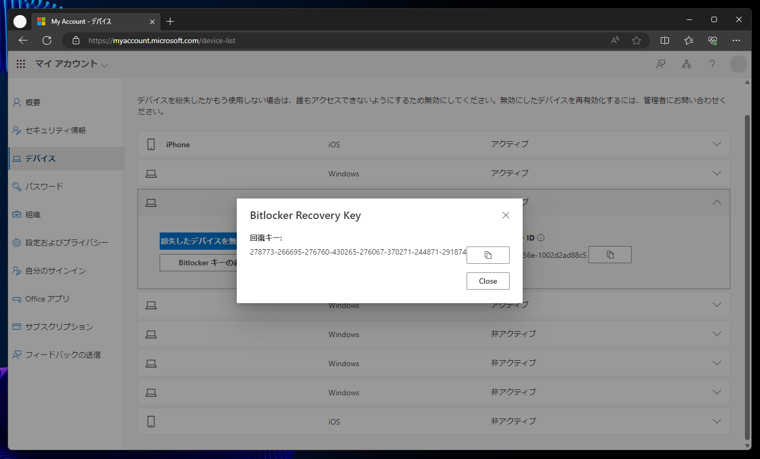The image size is (760, 459).
Task: Click the iPhone device name
Action: click(178, 144)
